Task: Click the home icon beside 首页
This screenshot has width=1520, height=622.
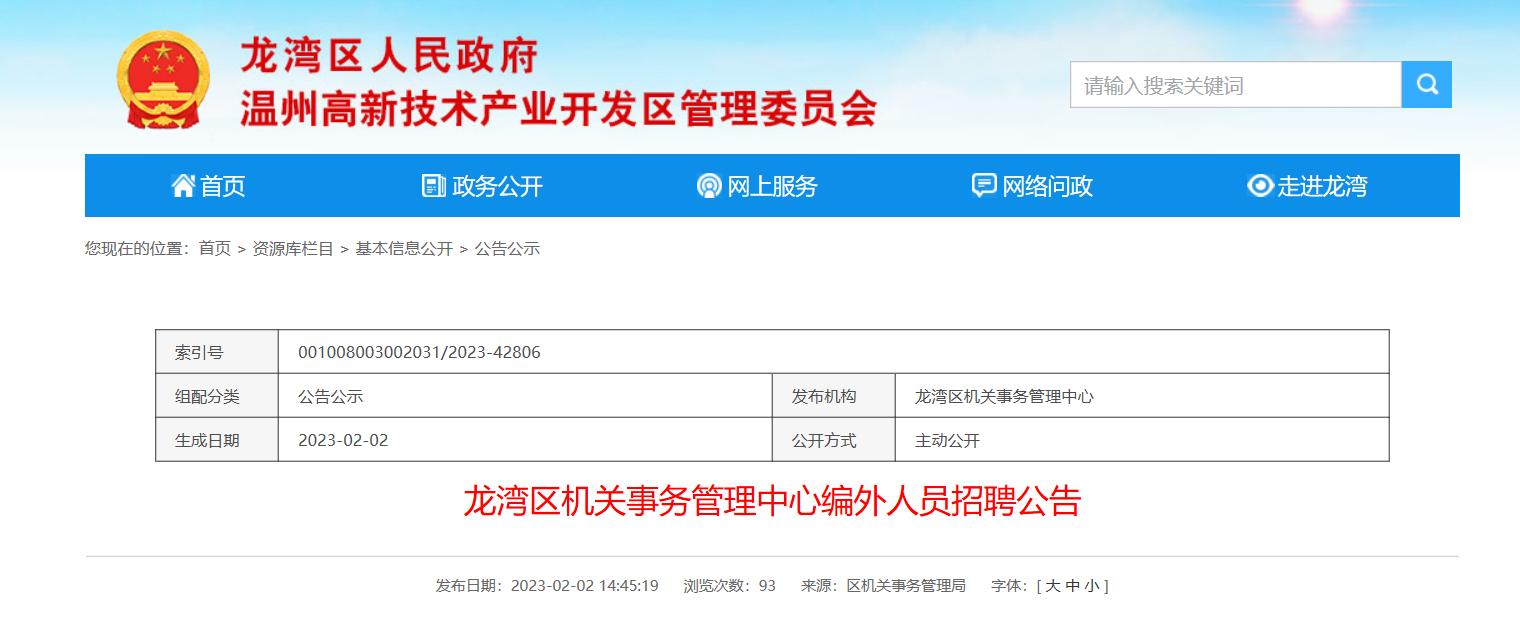Action: pos(183,185)
